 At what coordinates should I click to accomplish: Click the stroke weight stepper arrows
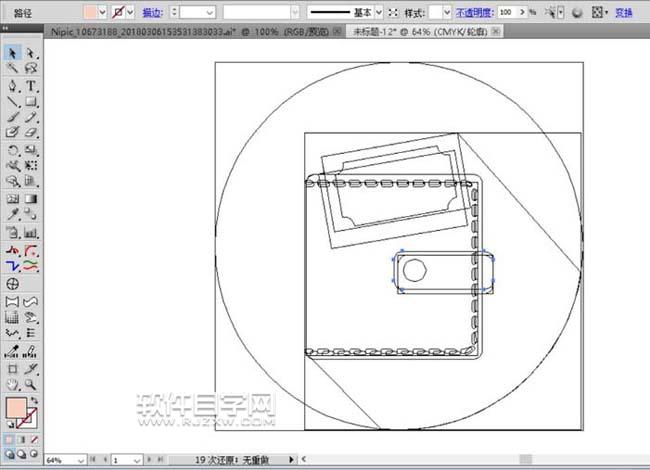tap(174, 12)
